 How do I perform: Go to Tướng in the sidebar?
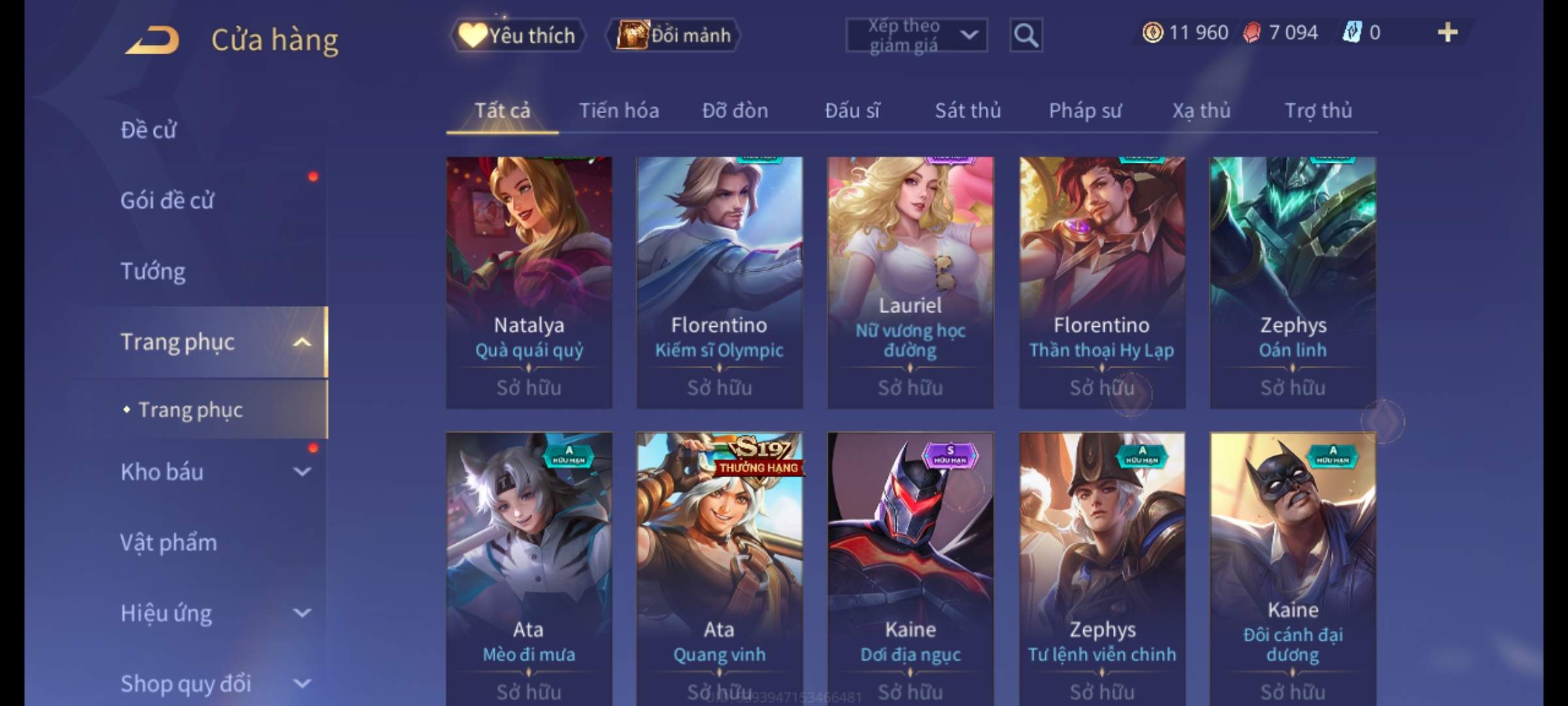[x=153, y=271]
